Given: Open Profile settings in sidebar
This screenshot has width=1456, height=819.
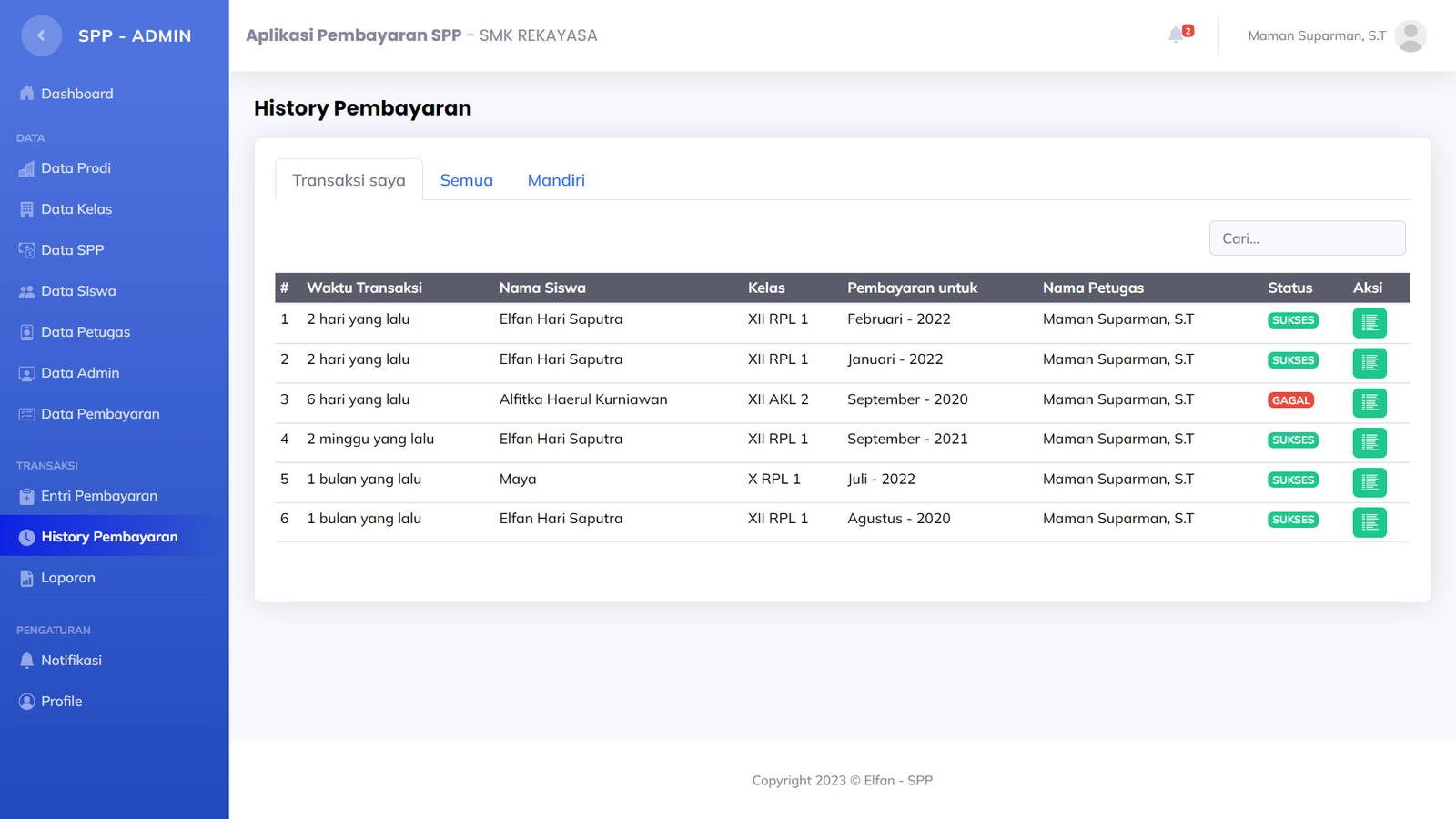Looking at the screenshot, I should [62, 702].
